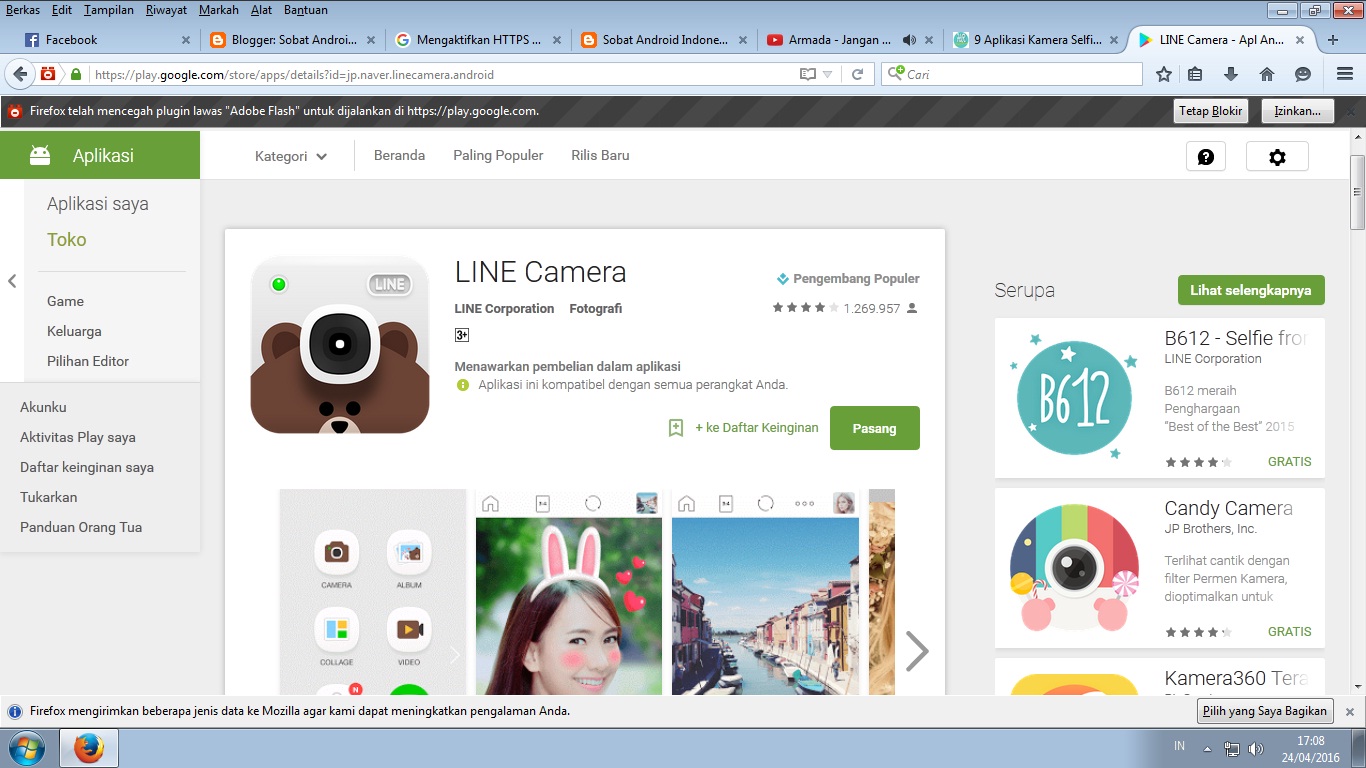Click the next screenshots arrow
The image size is (1366, 768).
(x=916, y=651)
